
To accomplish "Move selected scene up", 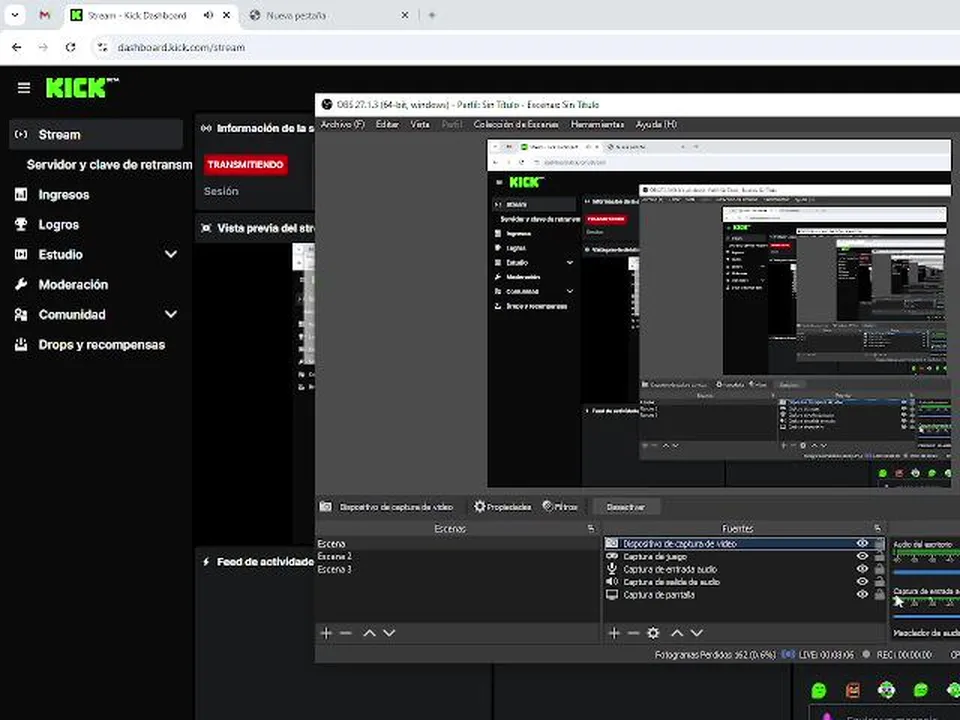I will (369, 633).
